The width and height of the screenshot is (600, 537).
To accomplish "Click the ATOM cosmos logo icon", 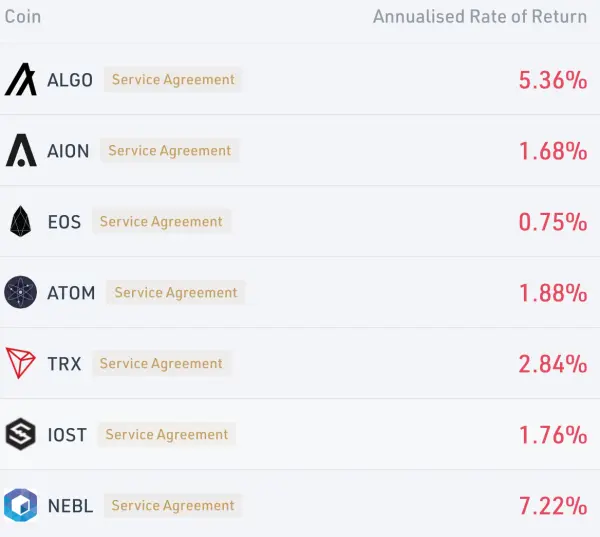I will click(x=21, y=292).
